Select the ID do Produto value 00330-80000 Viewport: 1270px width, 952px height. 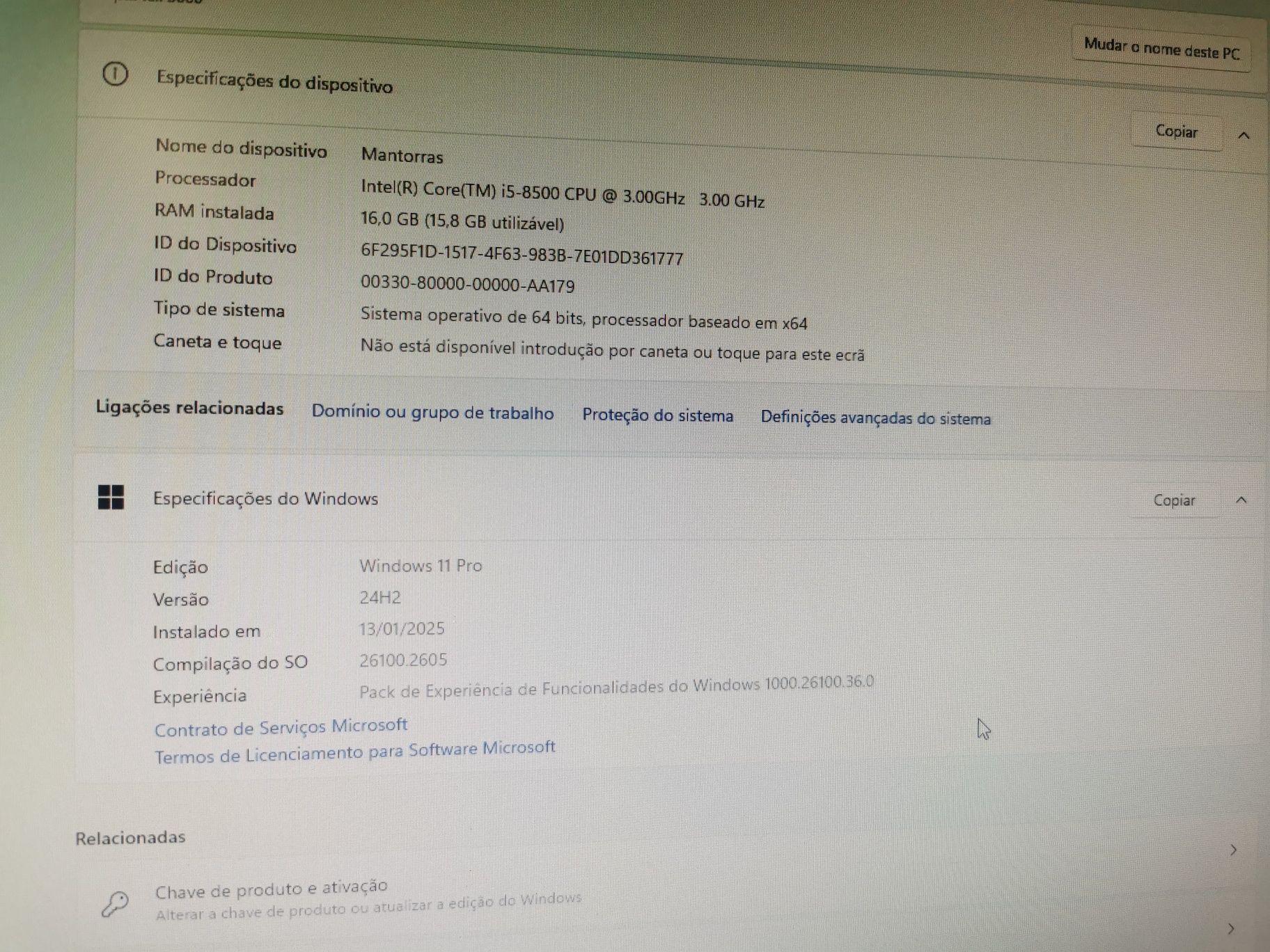[467, 284]
